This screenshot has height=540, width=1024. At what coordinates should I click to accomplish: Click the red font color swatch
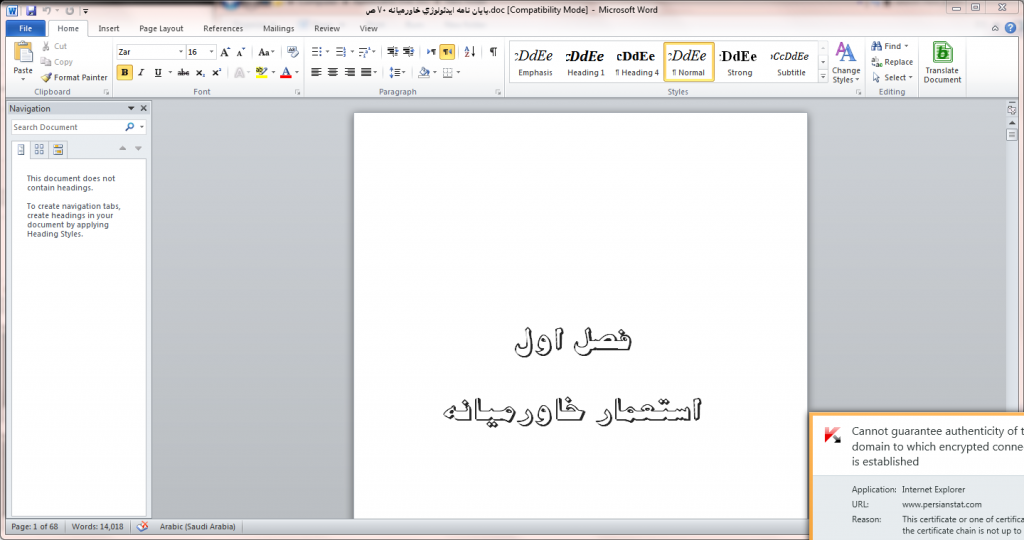point(285,72)
